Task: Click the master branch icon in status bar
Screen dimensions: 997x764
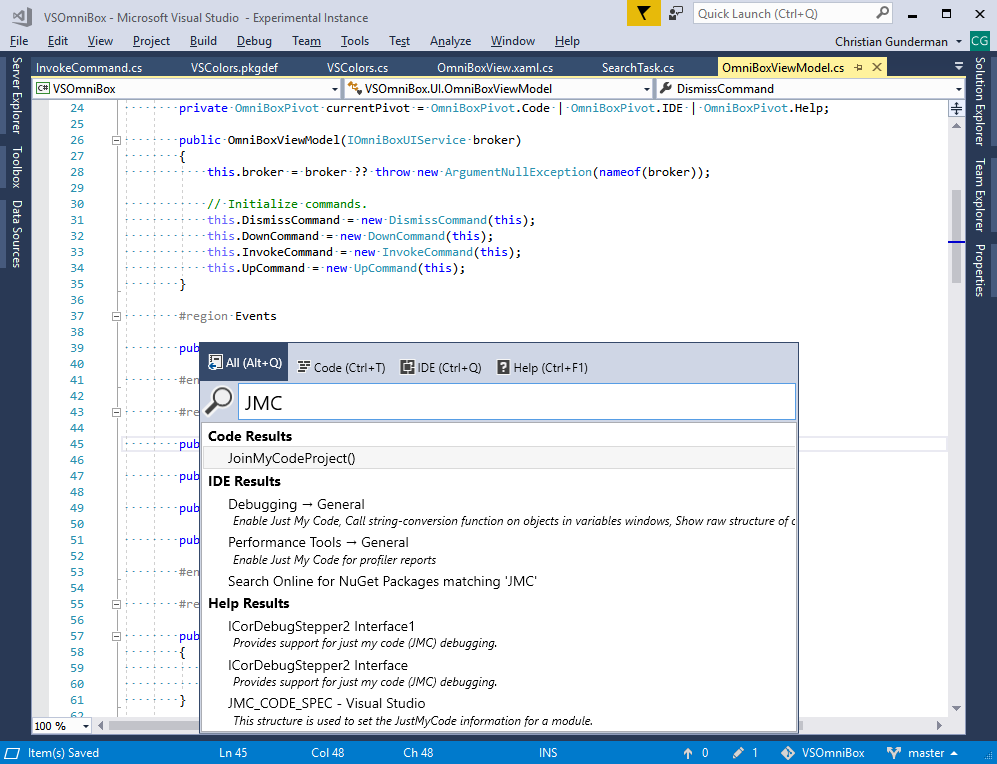Action: point(894,753)
